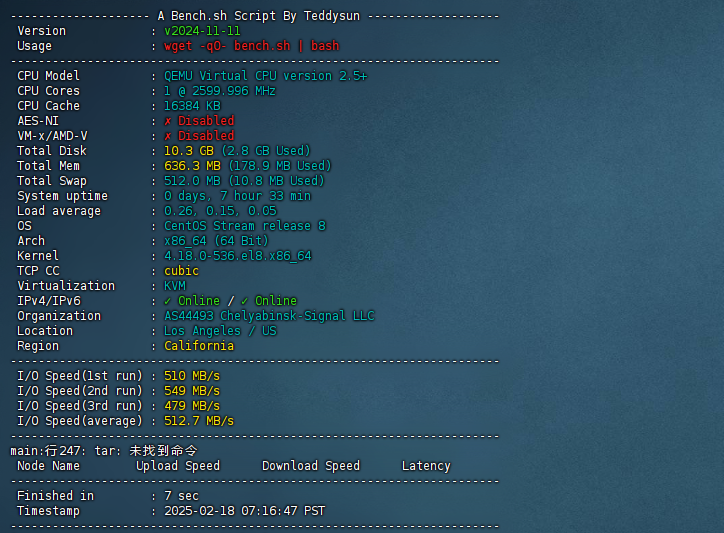Click the region value California
This screenshot has height=533, width=724.
(199, 346)
